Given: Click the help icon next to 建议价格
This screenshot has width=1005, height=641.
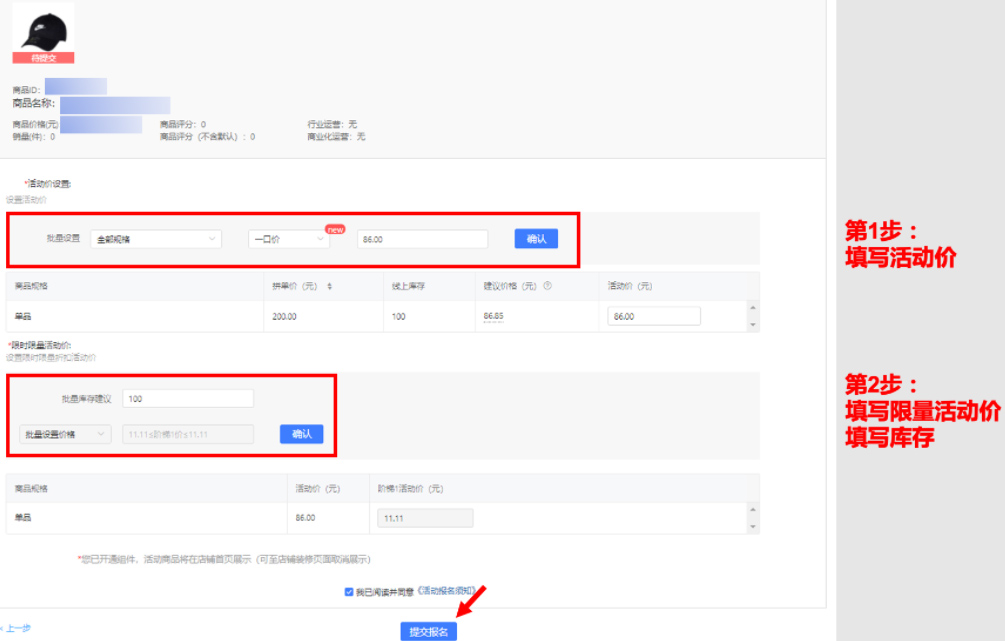Looking at the screenshot, I should [548, 286].
